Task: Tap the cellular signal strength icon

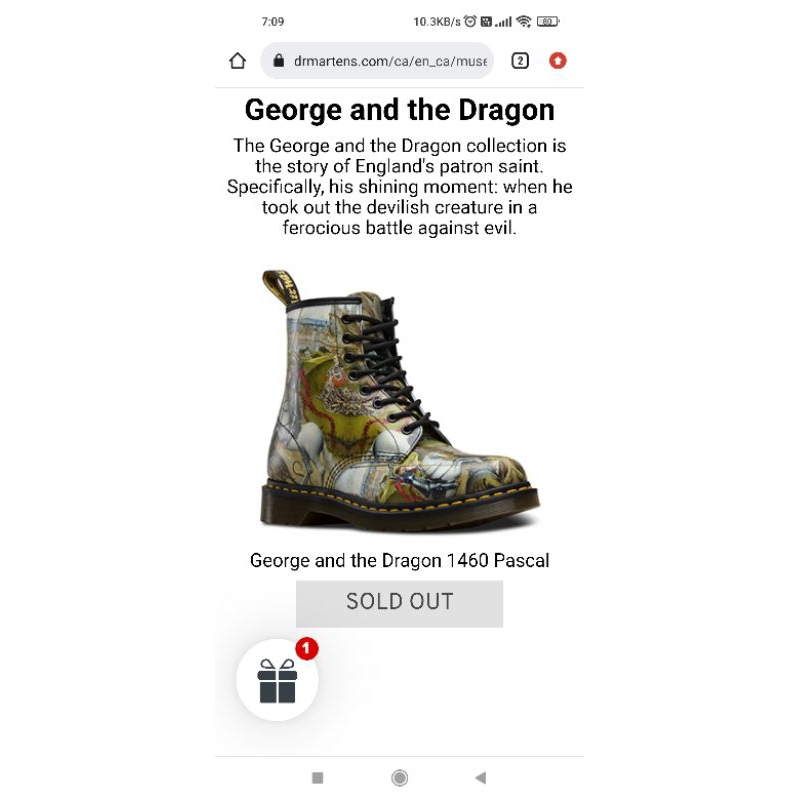Action: (x=503, y=22)
